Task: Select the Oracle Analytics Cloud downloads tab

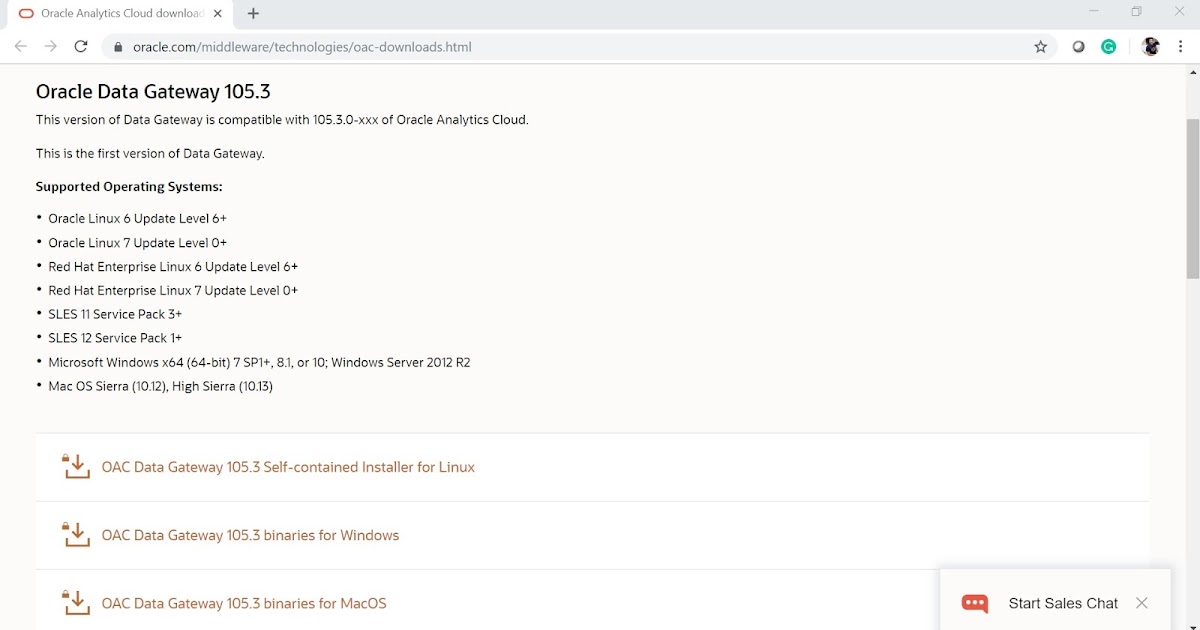Action: pos(110,14)
